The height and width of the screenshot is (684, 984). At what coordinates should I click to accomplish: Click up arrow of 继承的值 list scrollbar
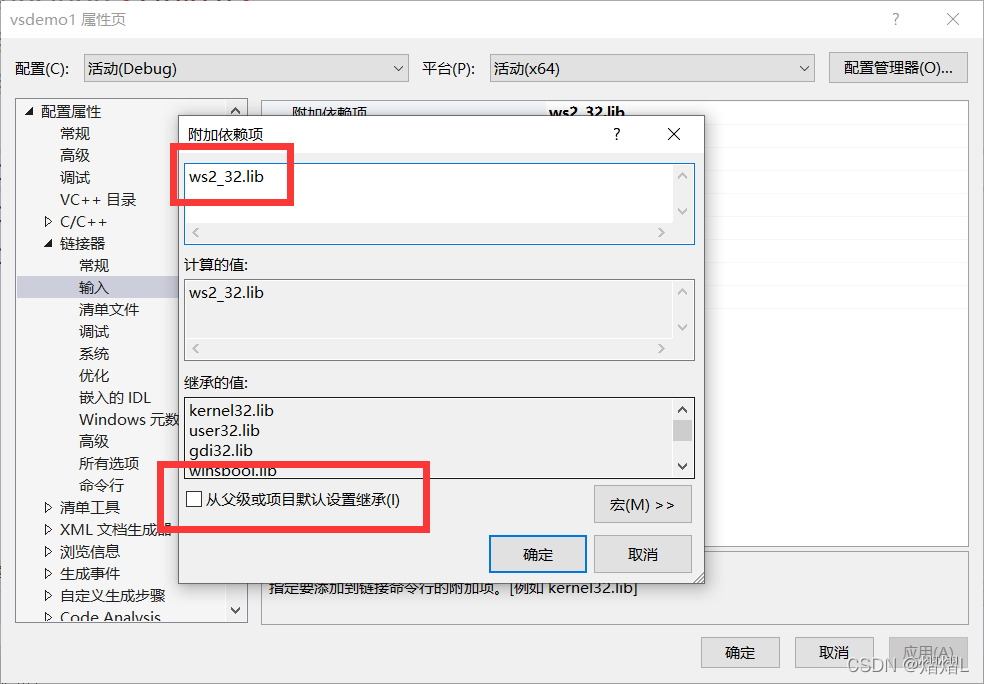coord(683,410)
